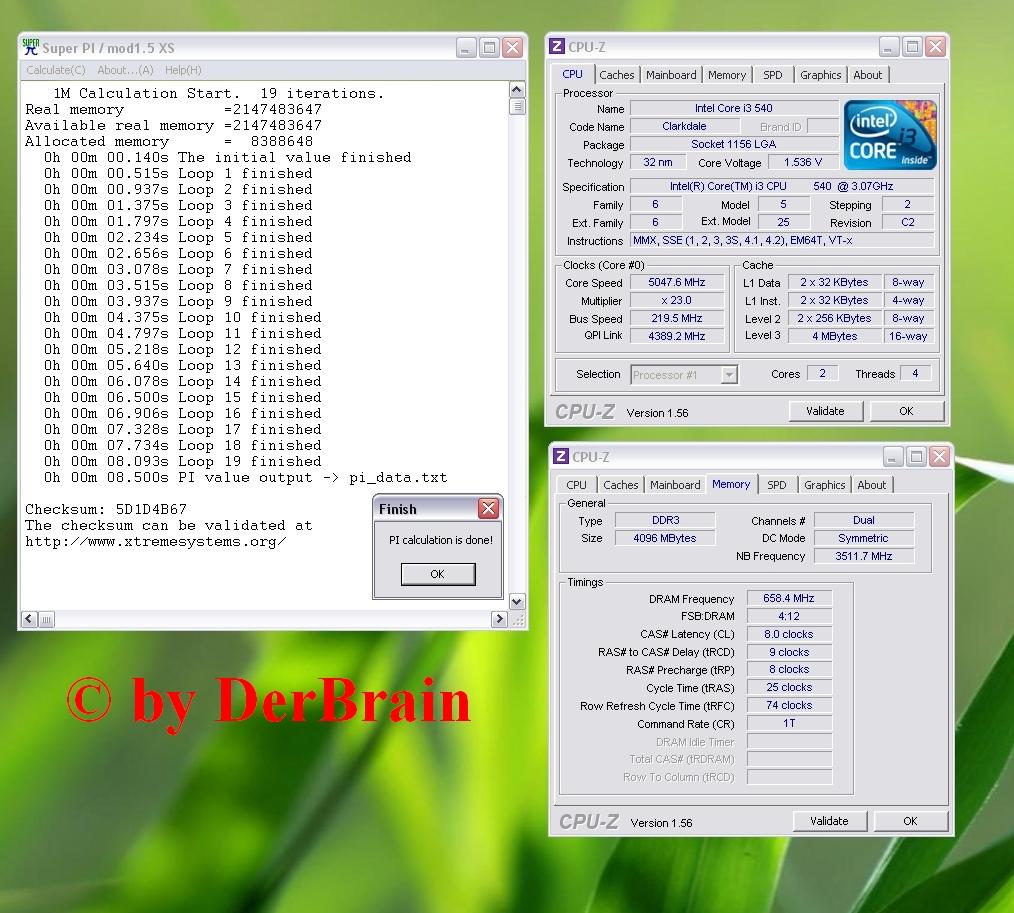
Task: Click the Checksum: 5D1D4B67 line
Action: point(106,510)
